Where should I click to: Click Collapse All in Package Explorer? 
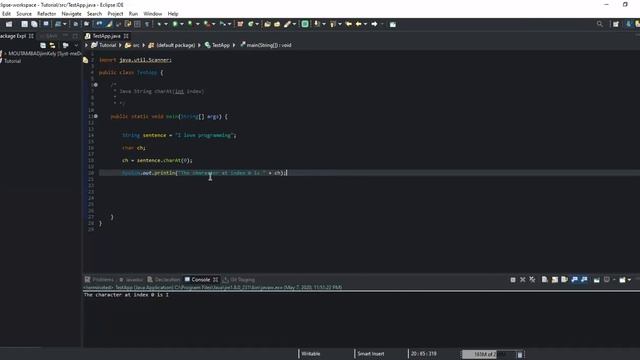(x=43, y=45)
